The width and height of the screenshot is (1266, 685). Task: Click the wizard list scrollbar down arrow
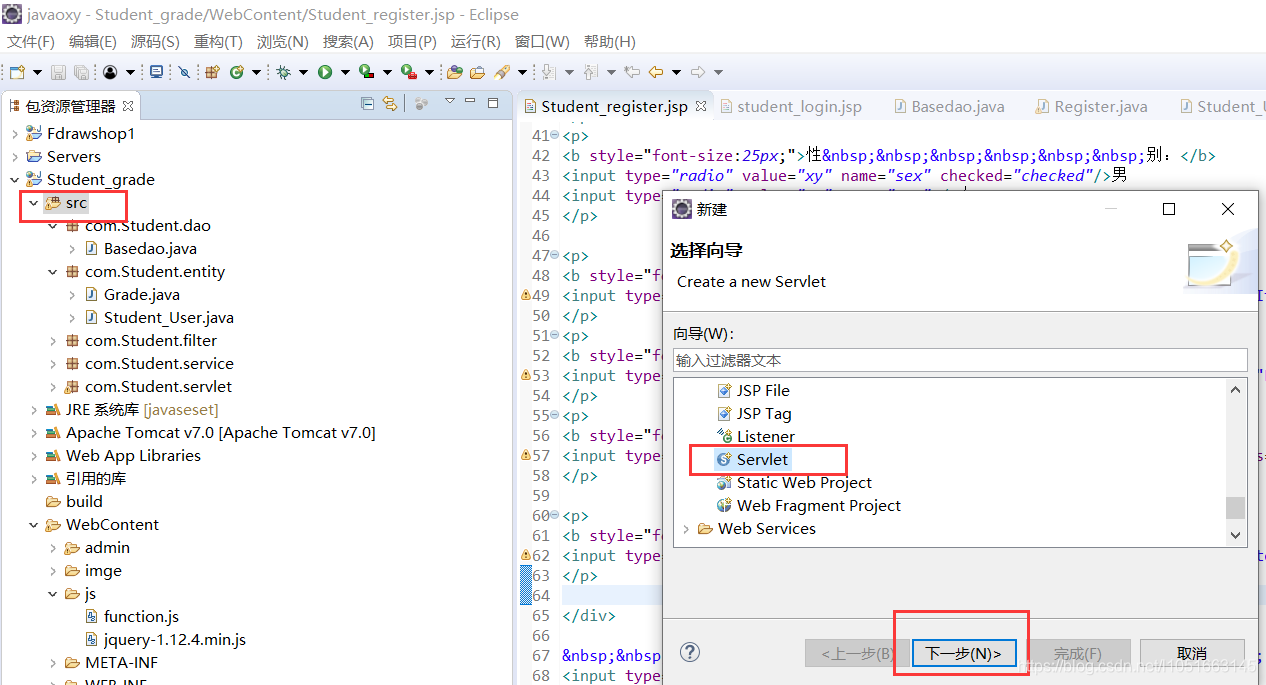[1236, 536]
